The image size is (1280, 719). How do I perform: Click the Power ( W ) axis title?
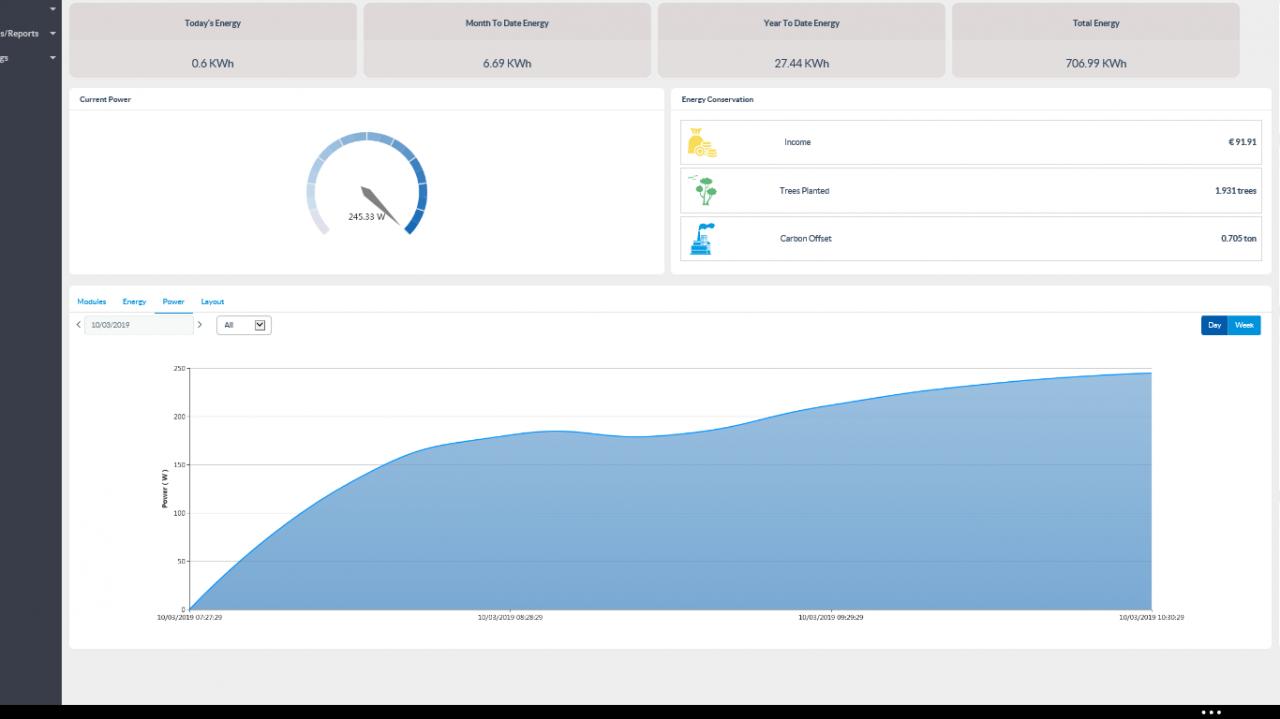pyautogui.click(x=165, y=489)
